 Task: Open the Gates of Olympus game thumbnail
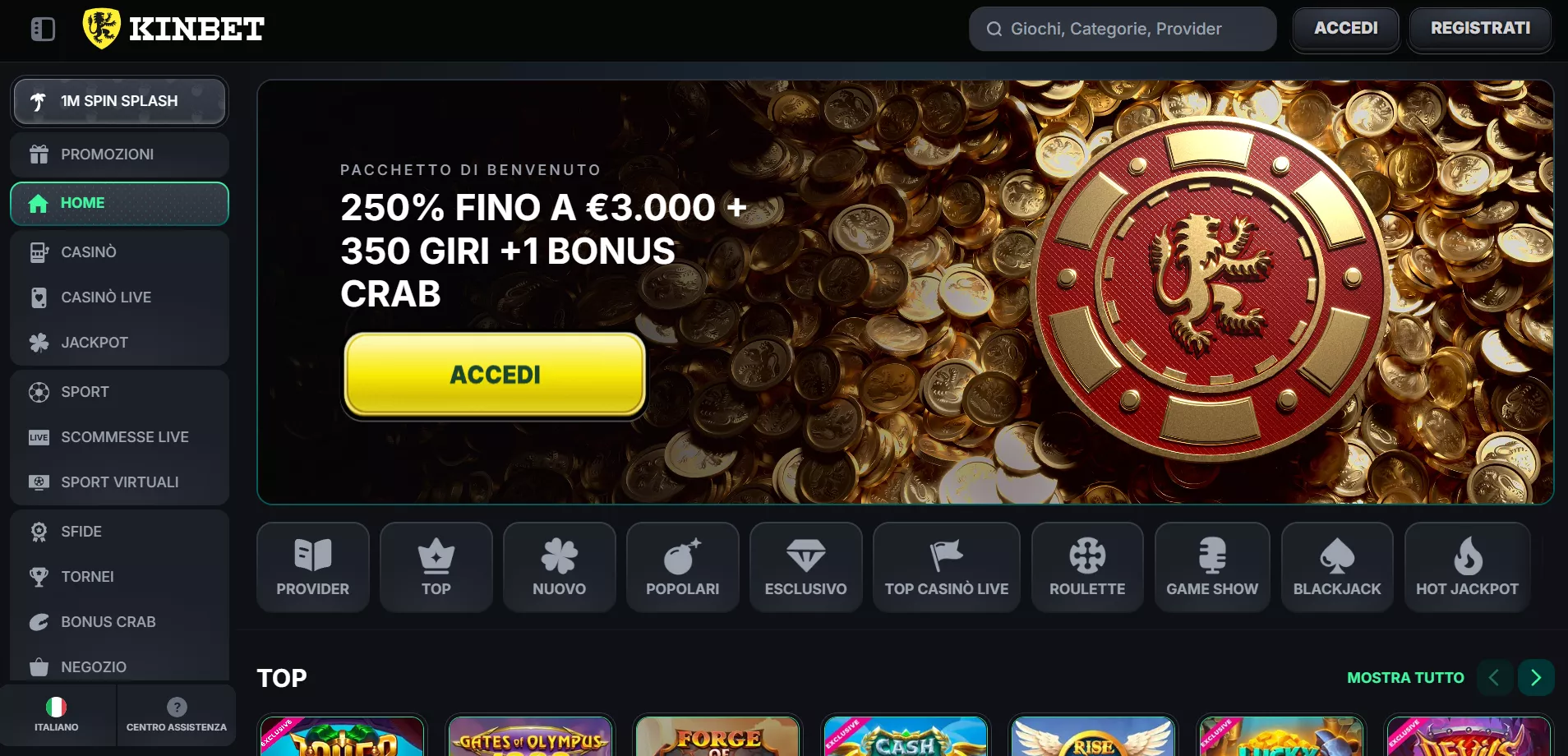tap(530, 736)
